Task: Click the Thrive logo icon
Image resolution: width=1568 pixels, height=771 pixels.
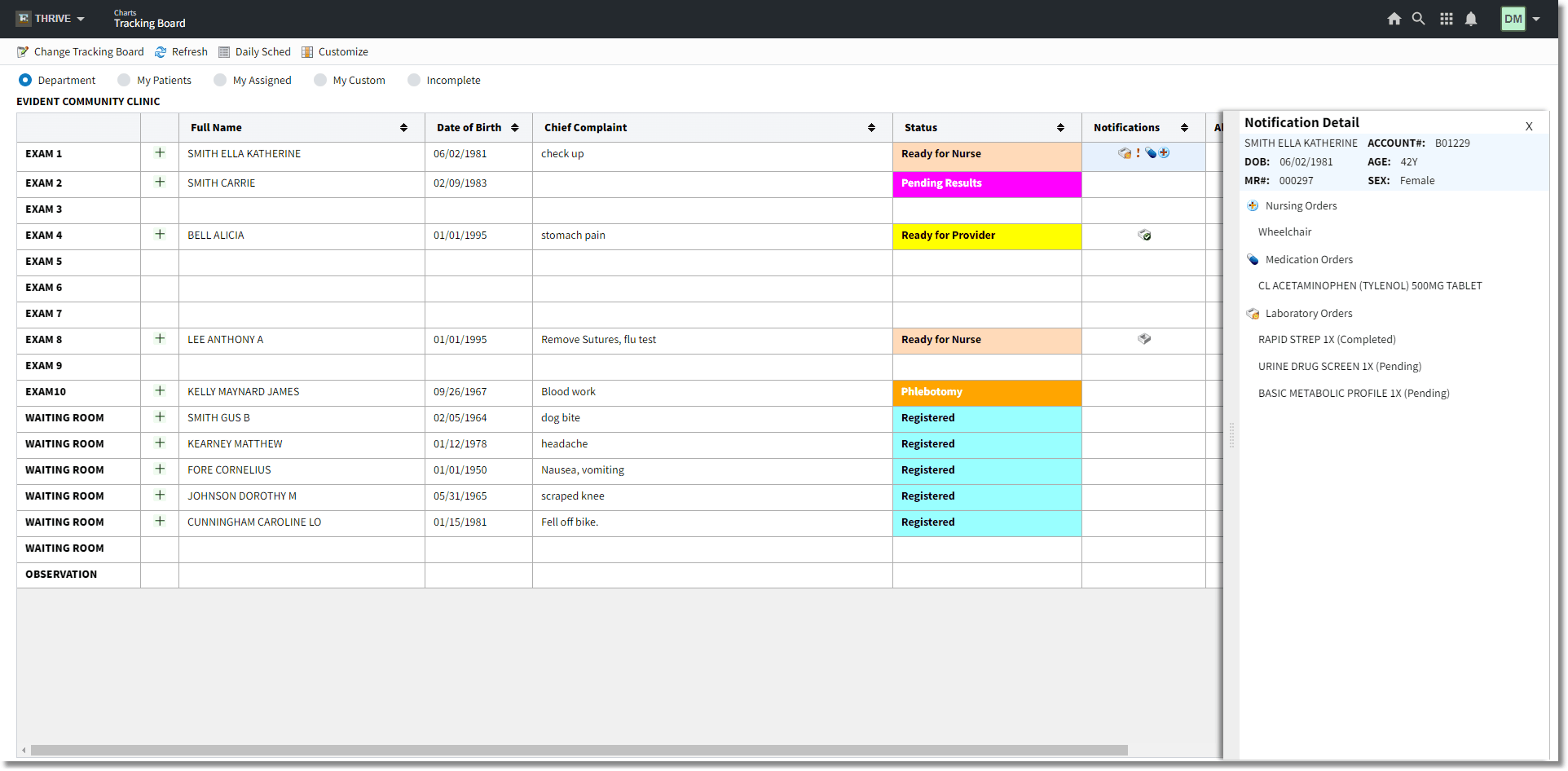Action: (x=23, y=18)
